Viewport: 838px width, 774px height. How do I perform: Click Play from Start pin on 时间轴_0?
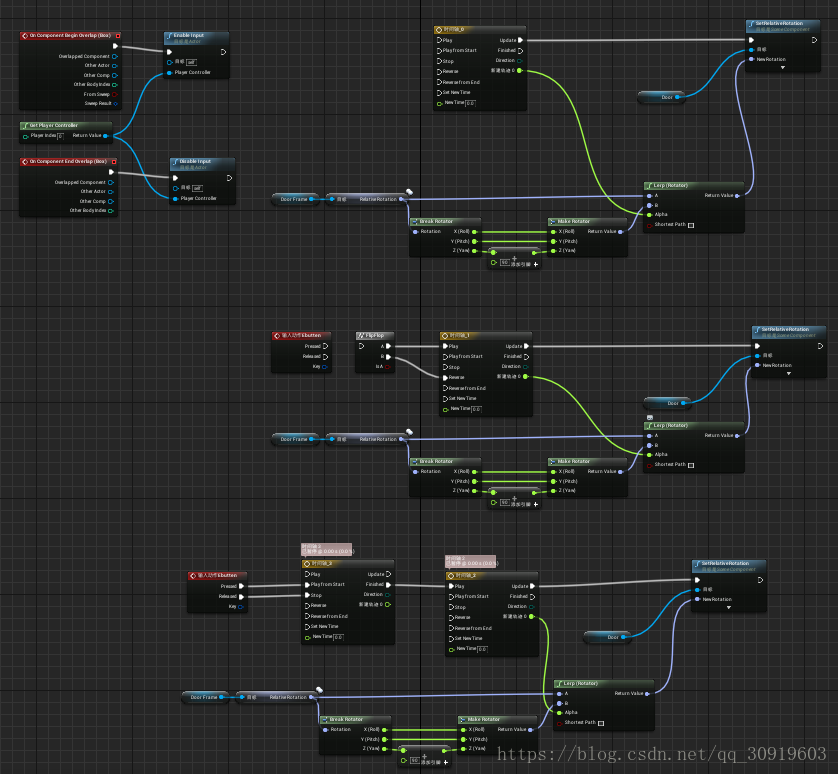tap(439, 50)
